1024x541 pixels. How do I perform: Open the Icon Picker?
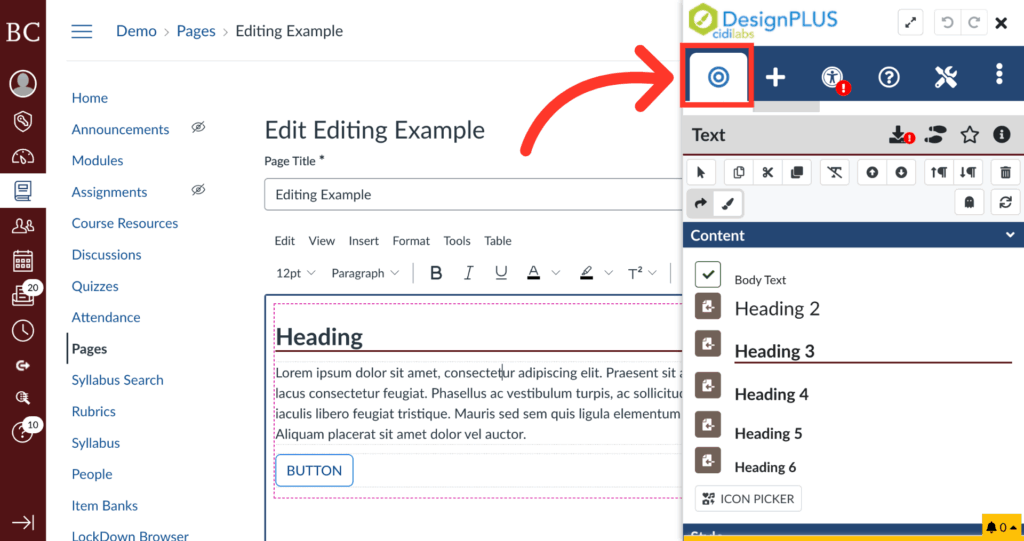click(x=748, y=499)
